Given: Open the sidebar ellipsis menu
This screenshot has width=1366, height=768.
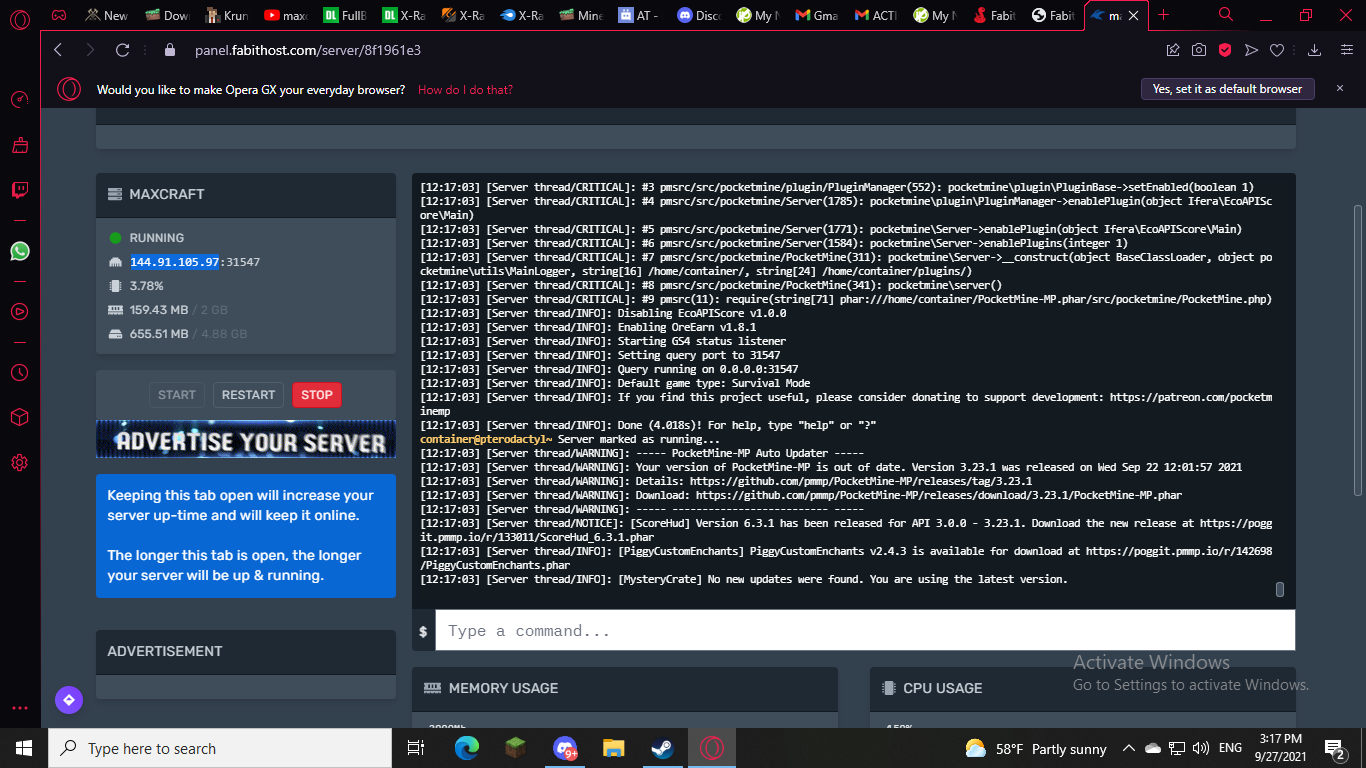Looking at the screenshot, I should pyautogui.click(x=19, y=707).
